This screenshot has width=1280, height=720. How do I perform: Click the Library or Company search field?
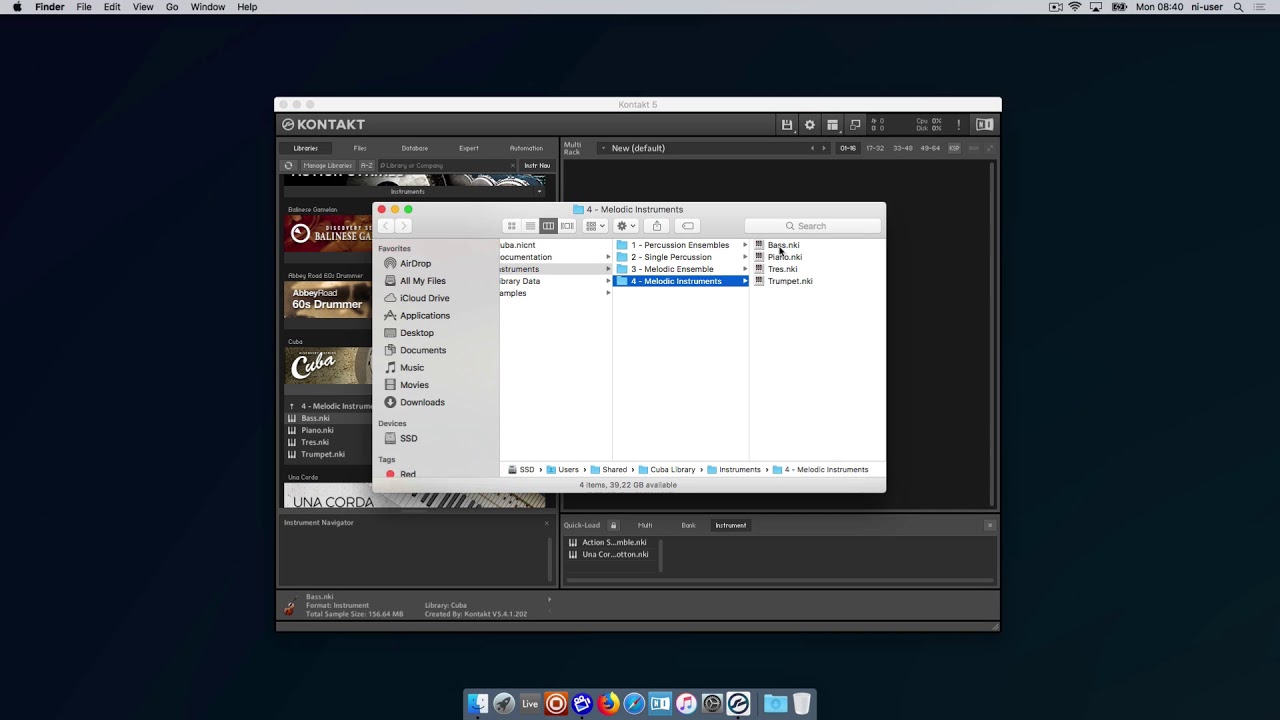pyautogui.click(x=446, y=165)
